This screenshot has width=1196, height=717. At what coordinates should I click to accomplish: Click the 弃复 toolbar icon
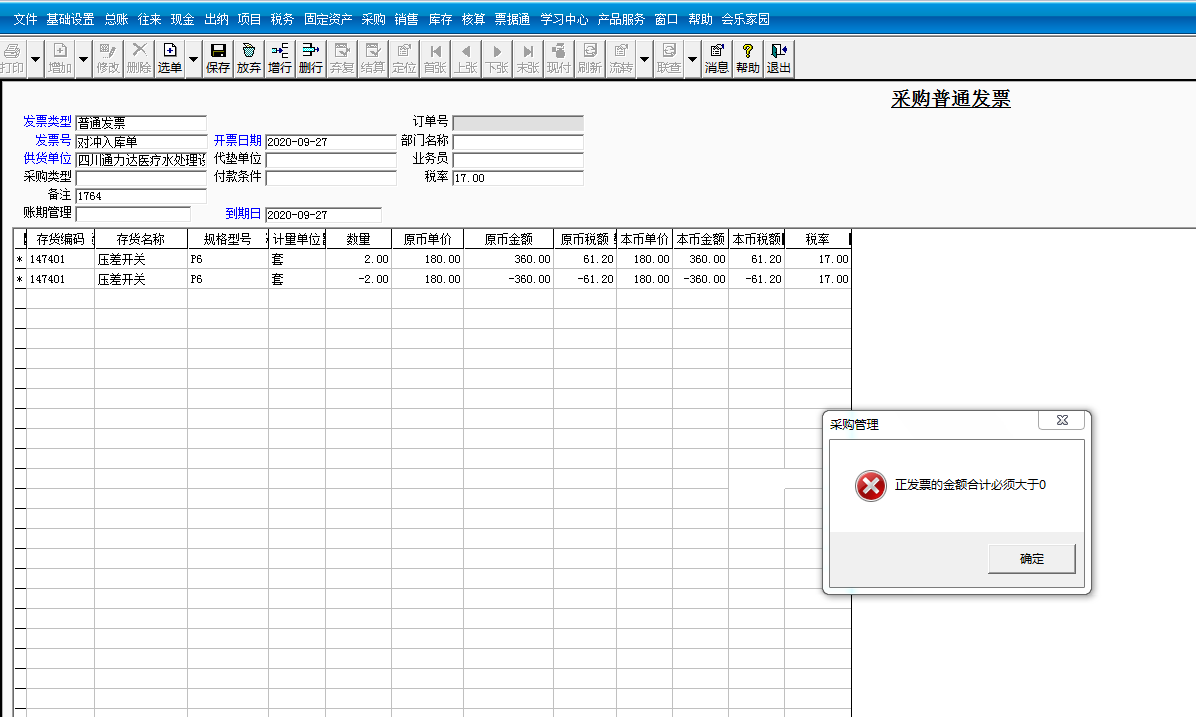click(342, 59)
